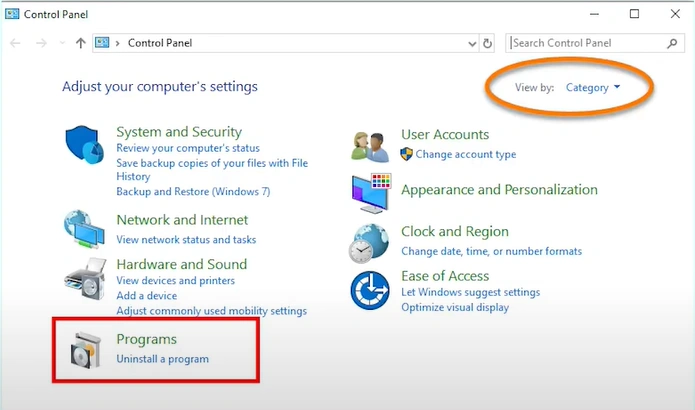
Task: Click the forward navigation arrow
Action: [x=41, y=43]
